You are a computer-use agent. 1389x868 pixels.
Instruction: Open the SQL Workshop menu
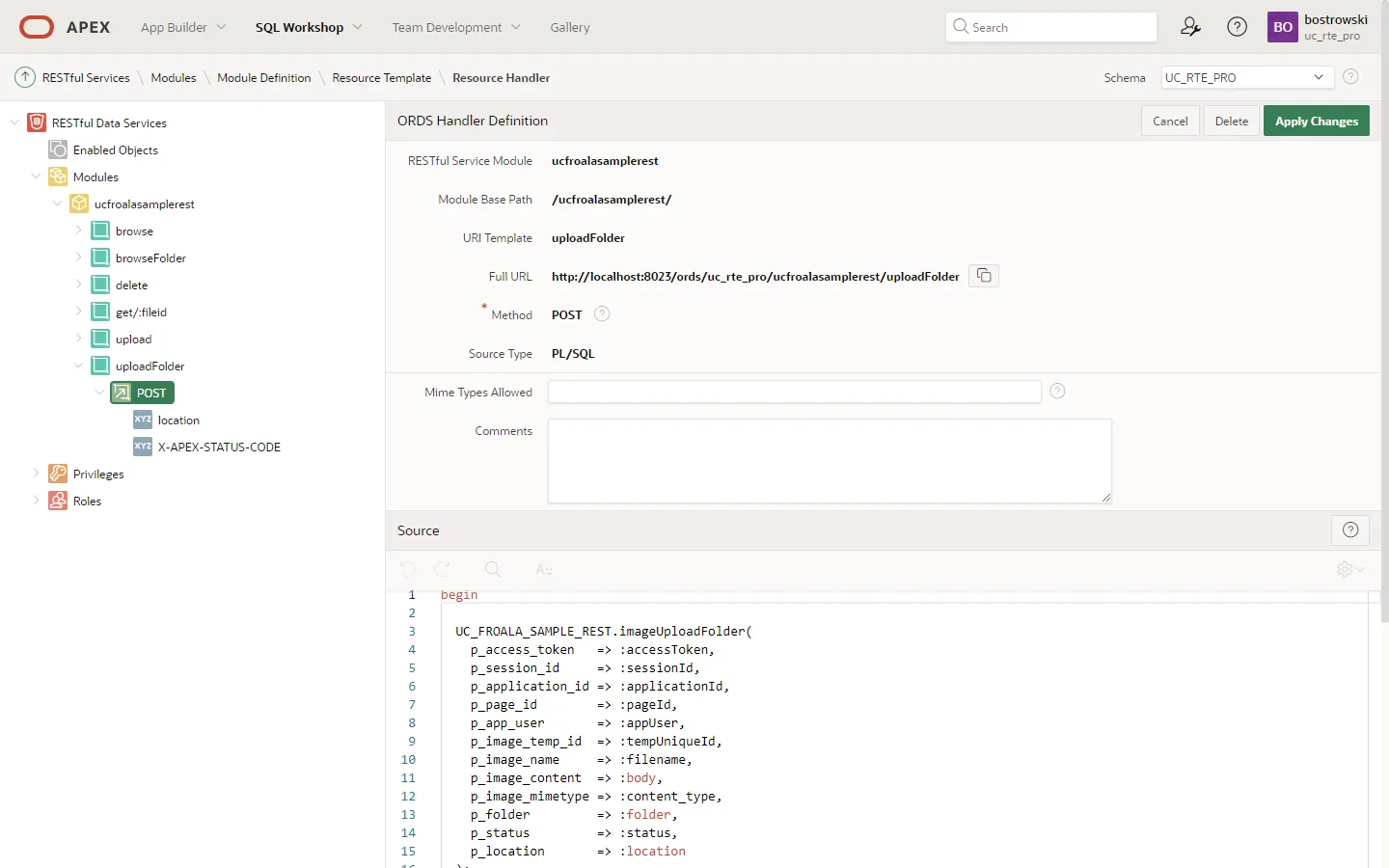(x=309, y=27)
